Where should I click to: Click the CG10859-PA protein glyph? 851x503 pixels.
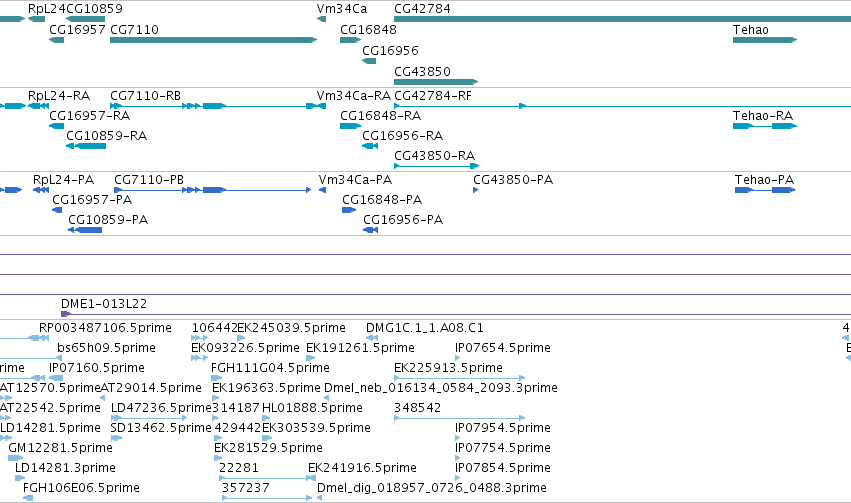point(85,230)
